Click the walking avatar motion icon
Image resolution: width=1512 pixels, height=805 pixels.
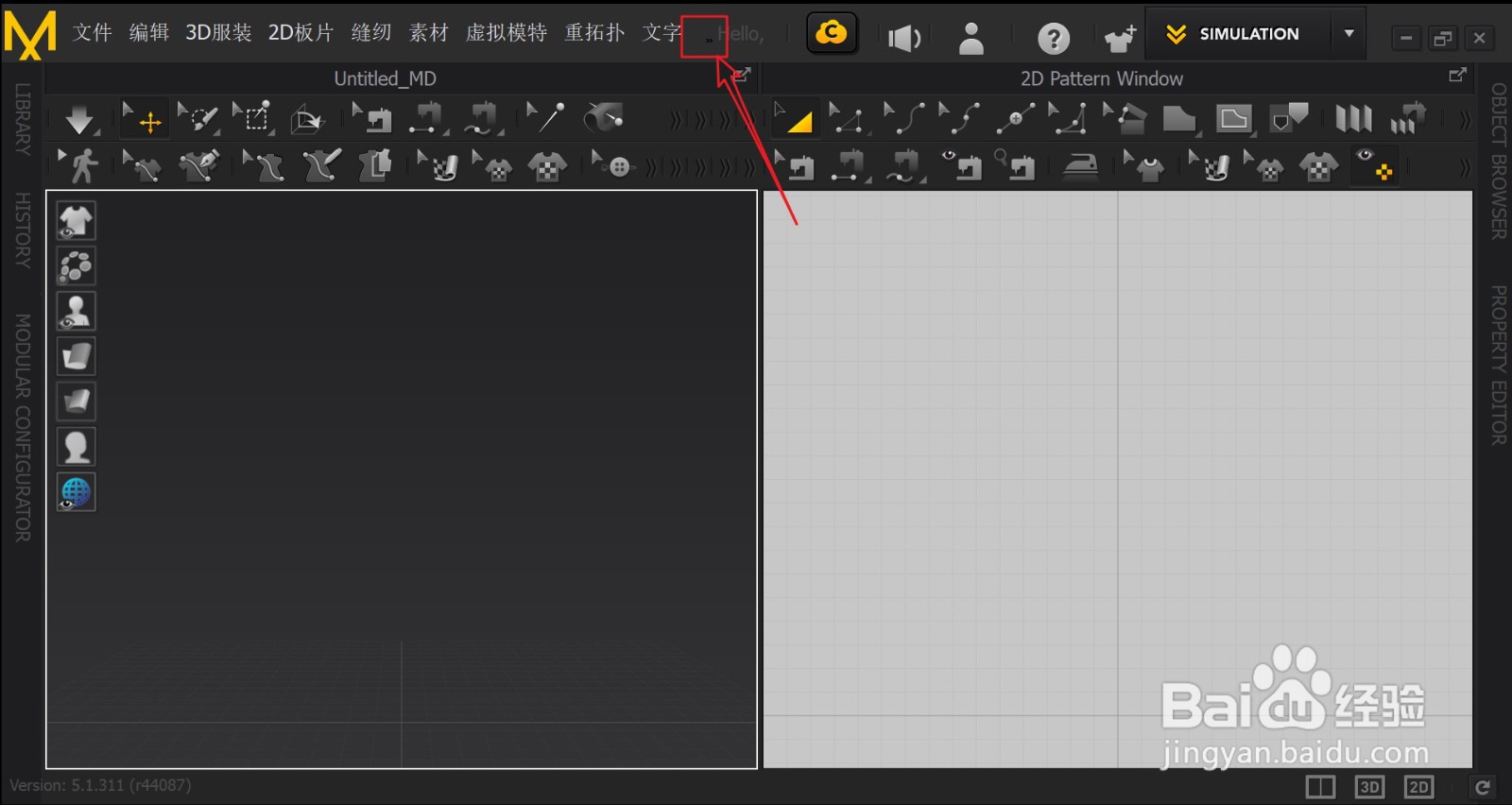point(78,165)
